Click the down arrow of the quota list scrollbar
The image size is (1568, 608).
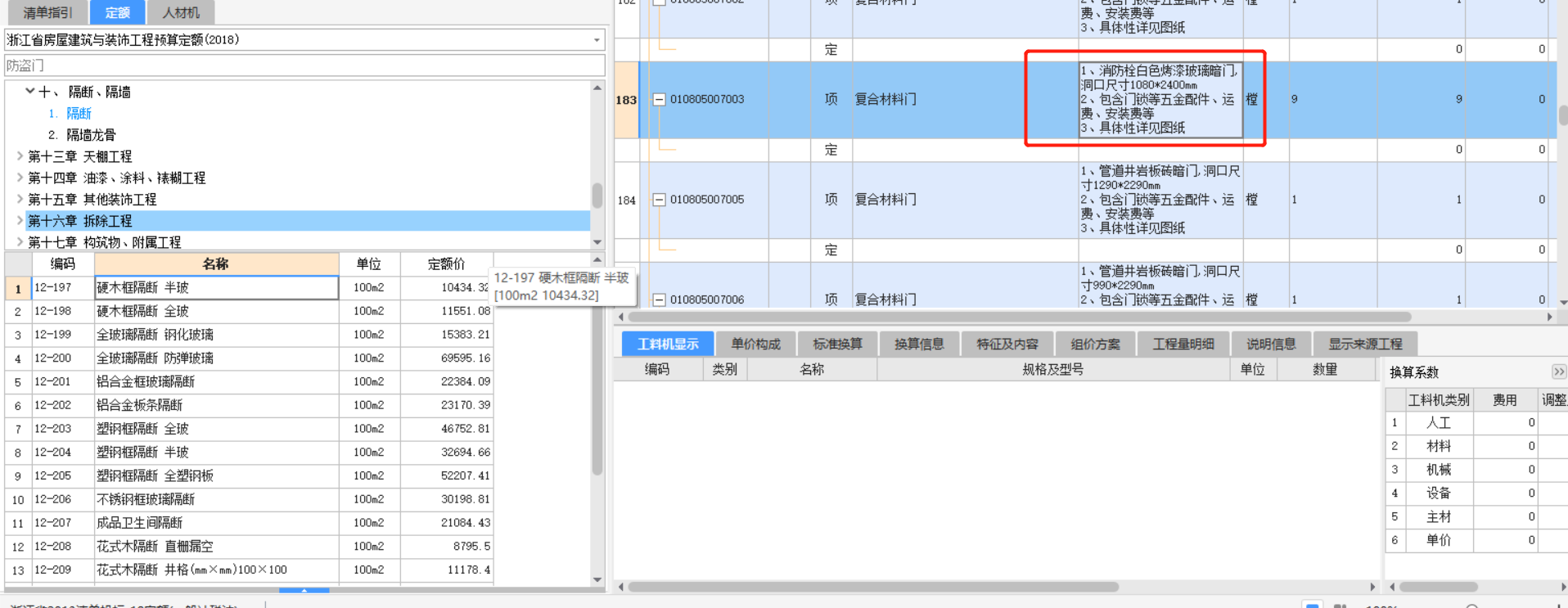tap(597, 579)
